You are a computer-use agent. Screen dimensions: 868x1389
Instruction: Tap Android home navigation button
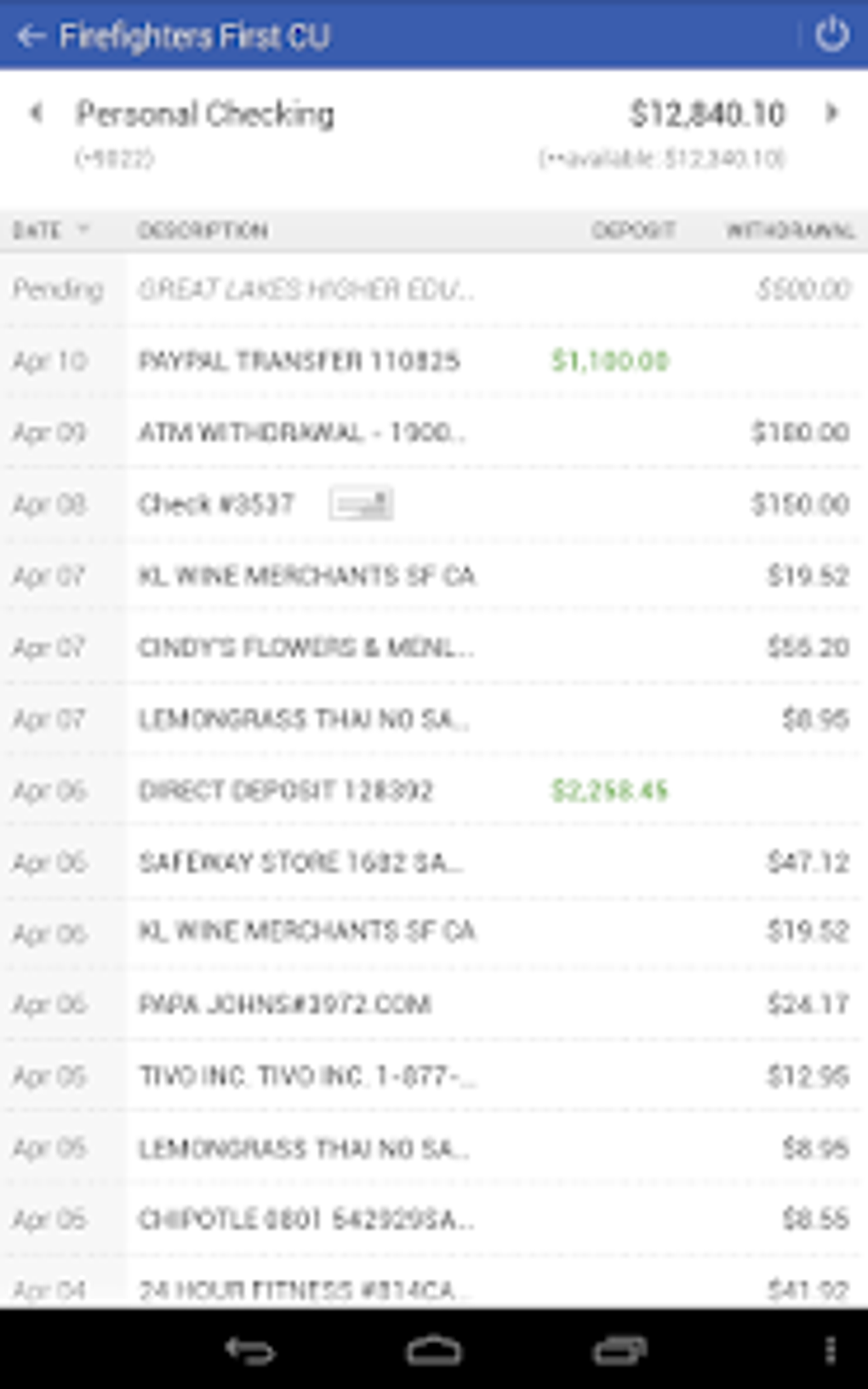[x=434, y=1350]
